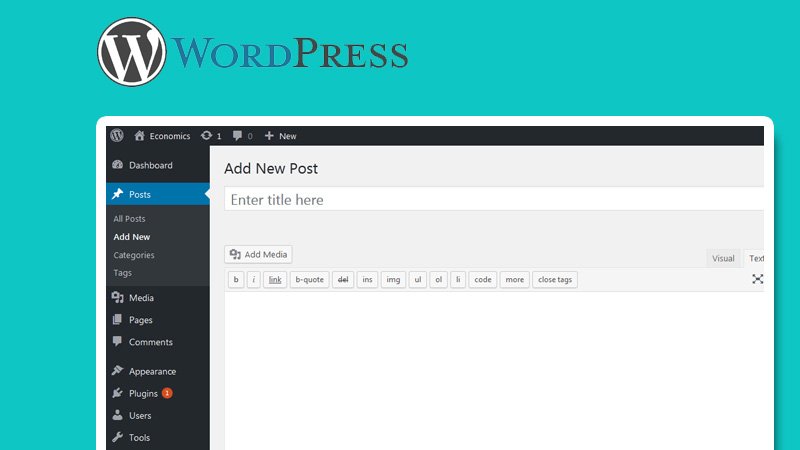Insert italic tag with i button

click(x=254, y=280)
